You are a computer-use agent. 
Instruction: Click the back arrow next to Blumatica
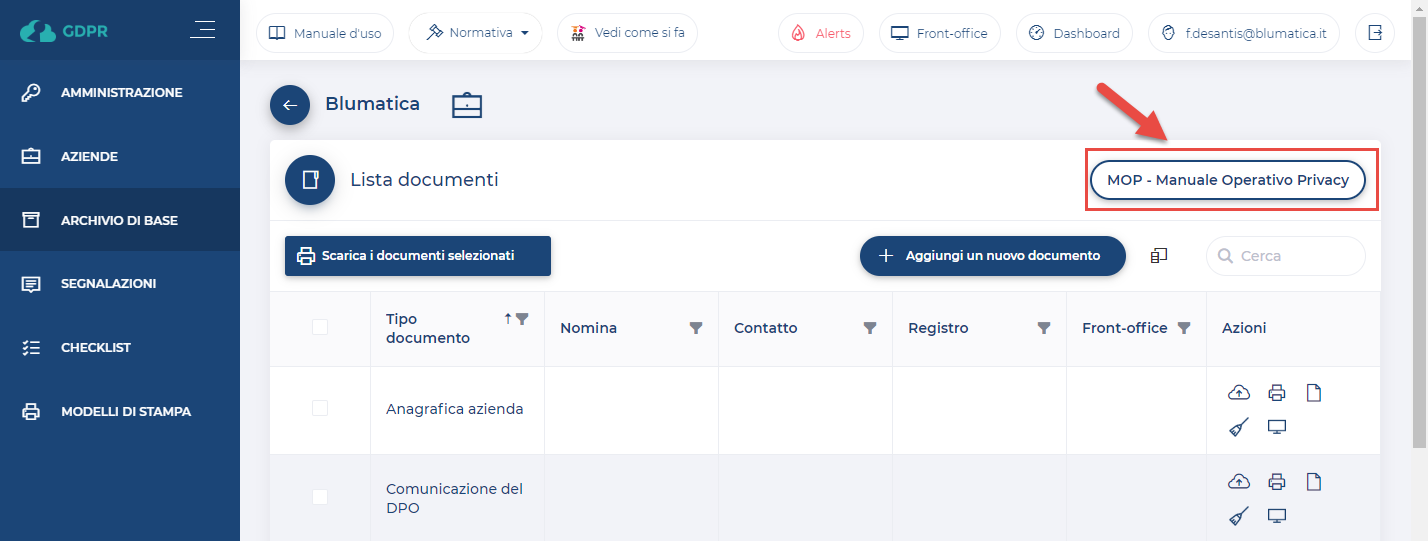point(290,105)
